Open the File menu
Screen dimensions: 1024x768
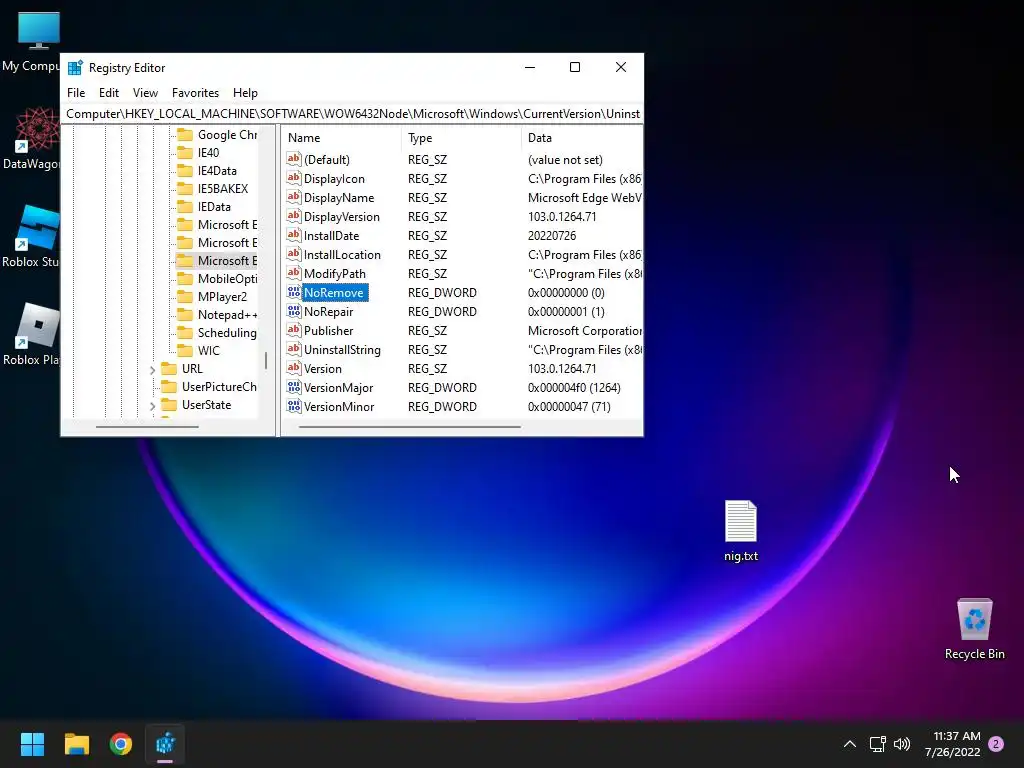tap(76, 93)
